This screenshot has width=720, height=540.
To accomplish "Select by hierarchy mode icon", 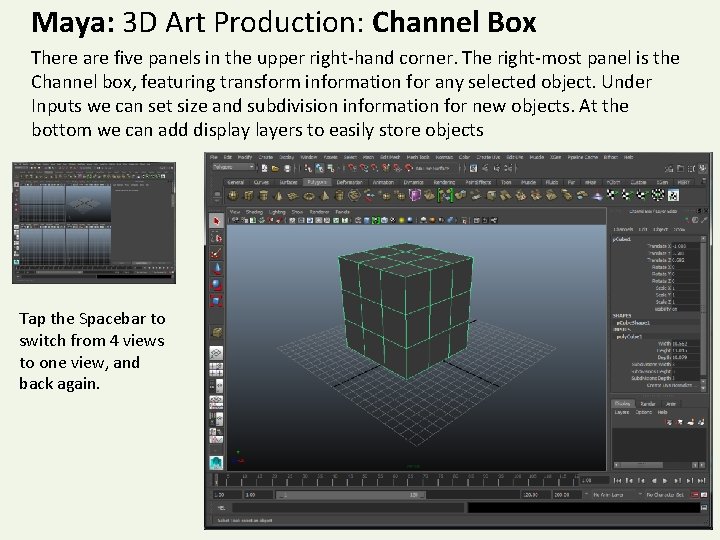I will coord(308,169).
